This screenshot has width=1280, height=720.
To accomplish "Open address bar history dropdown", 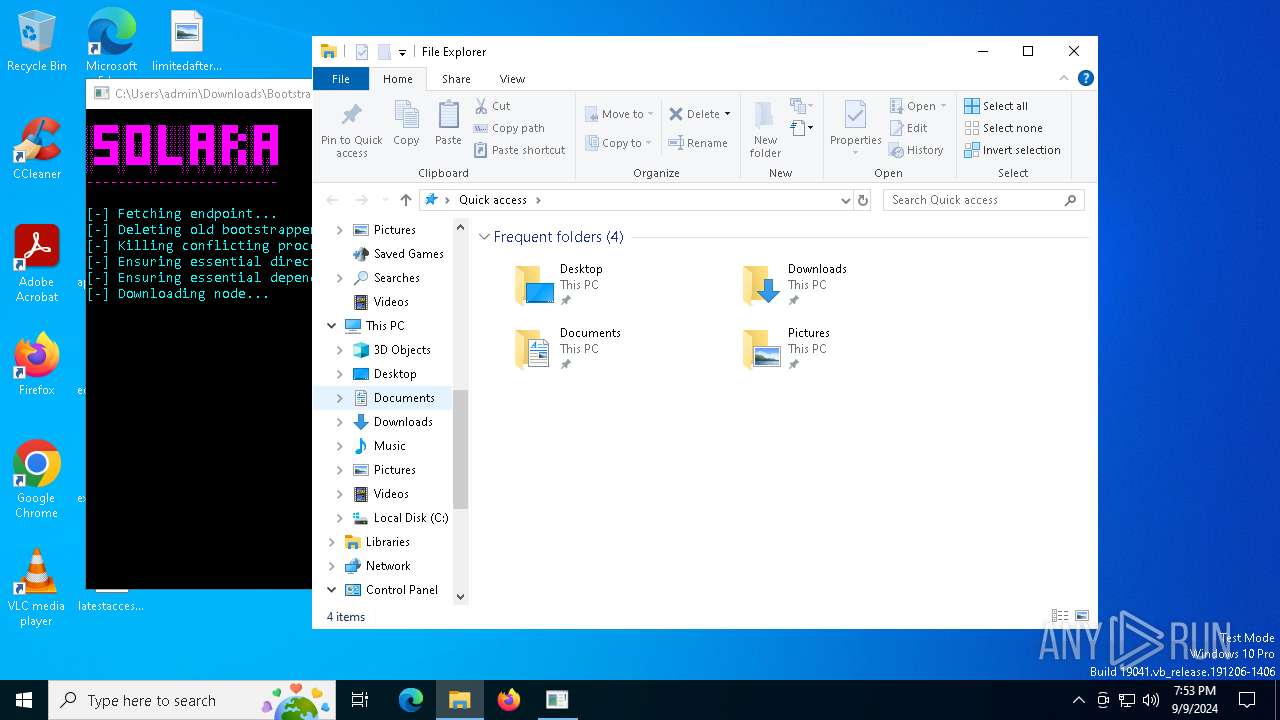I will (x=846, y=200).
